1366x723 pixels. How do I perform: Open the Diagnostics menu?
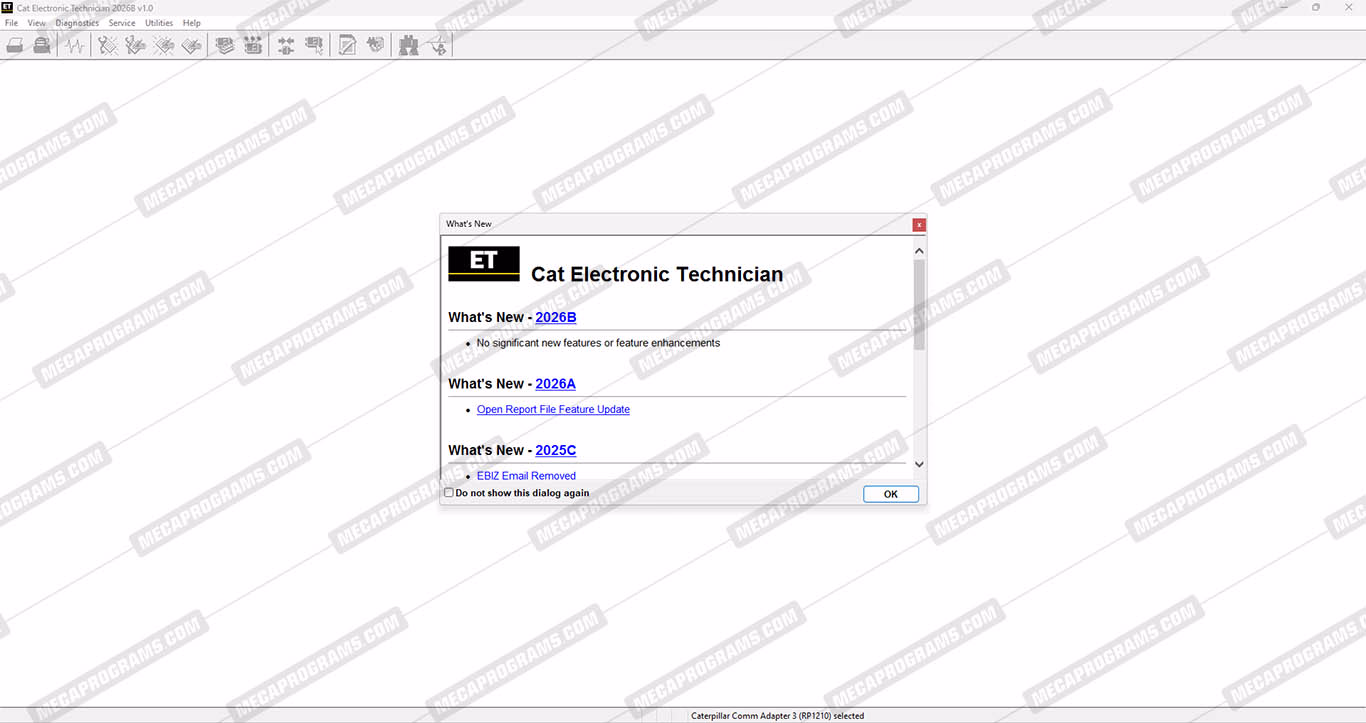(77, 23)
